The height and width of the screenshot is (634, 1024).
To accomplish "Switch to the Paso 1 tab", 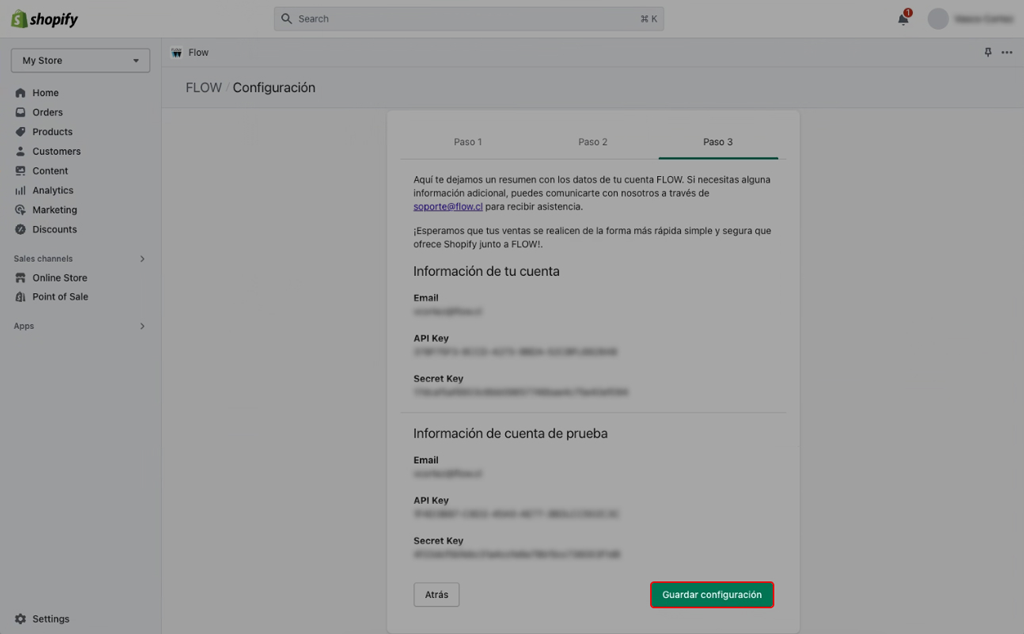I will point(468,142).
